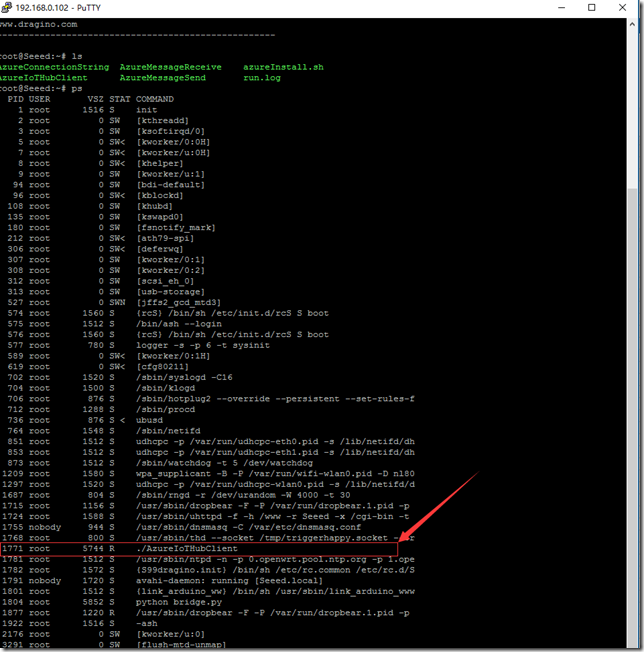Open the PuTTY window system menu icon
The height and width of the screenshot is (652, 644).
point(7,7)
